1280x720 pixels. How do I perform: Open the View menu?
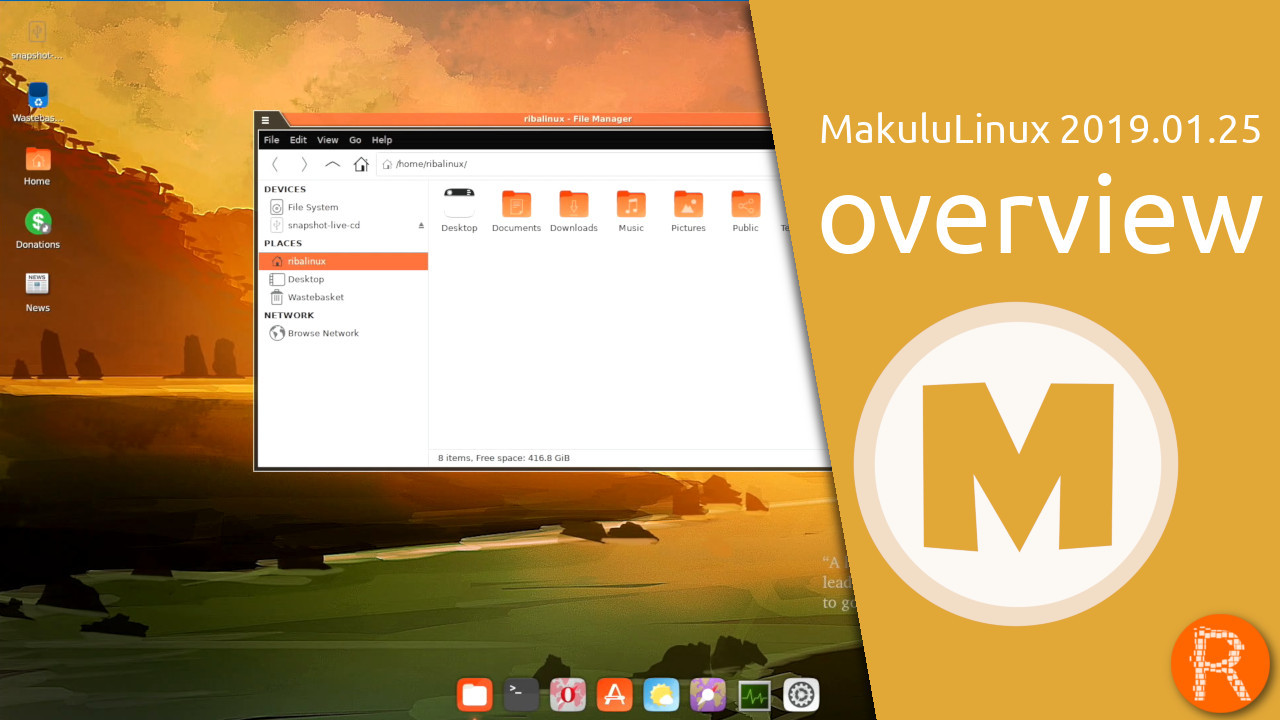point(328,140)
